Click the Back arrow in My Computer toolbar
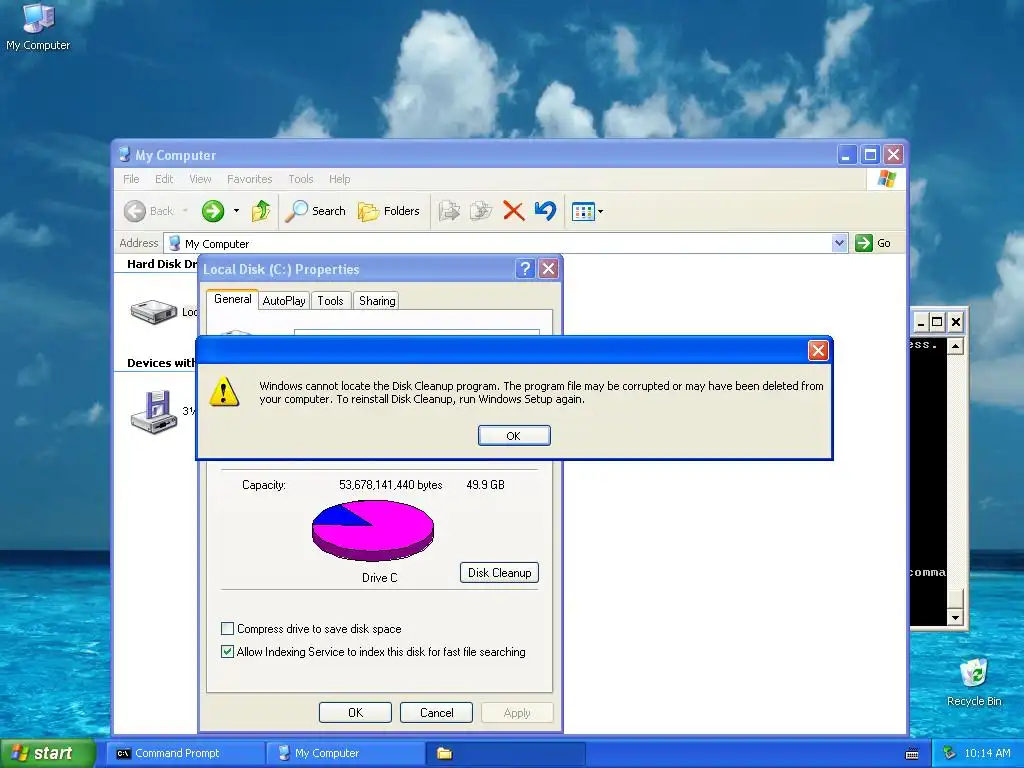The height and width of the screenshot is (768, 1024). [x=135, y=211]
